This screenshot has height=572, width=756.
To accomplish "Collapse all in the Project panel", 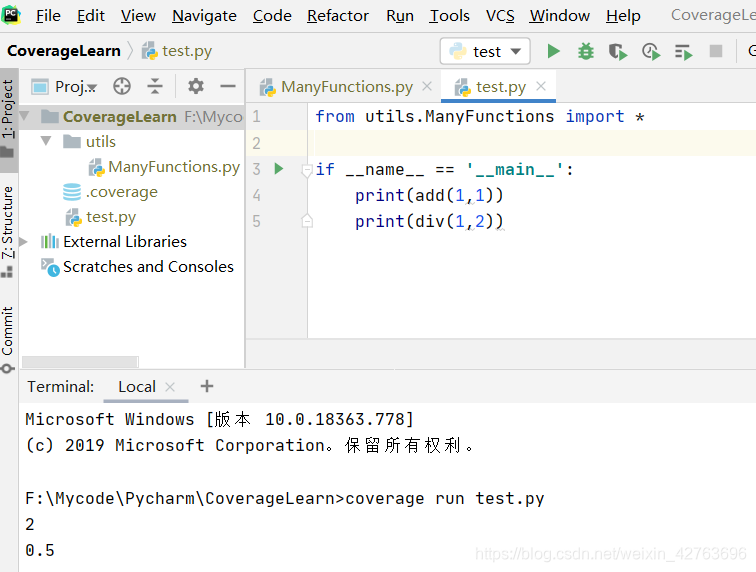I will (155, 87).
